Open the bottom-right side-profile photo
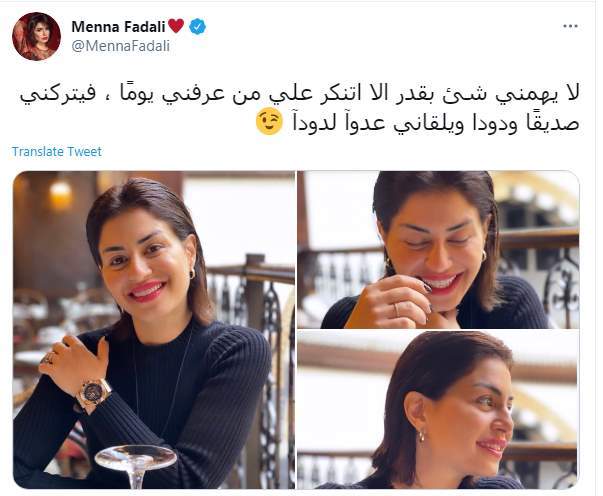 click(x=438, y=409)
